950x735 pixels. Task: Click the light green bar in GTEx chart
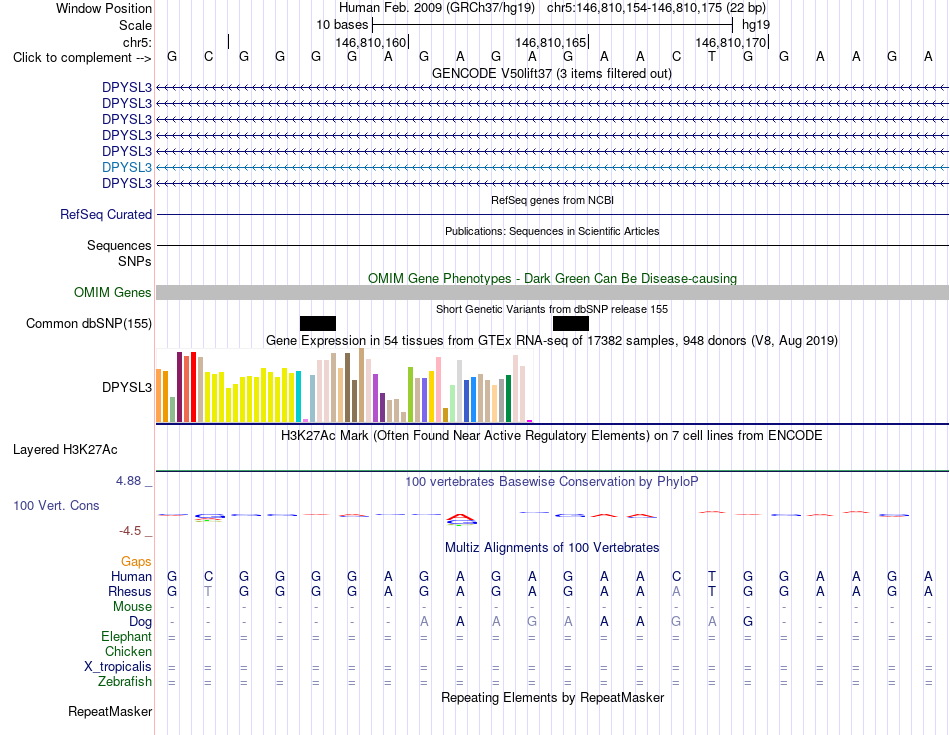[x=452, y=403]
